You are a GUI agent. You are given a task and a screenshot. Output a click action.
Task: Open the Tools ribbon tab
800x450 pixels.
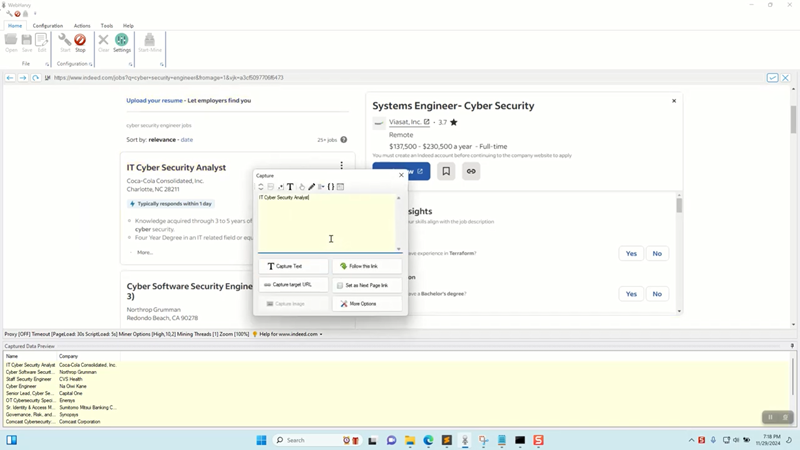[107, 26]
